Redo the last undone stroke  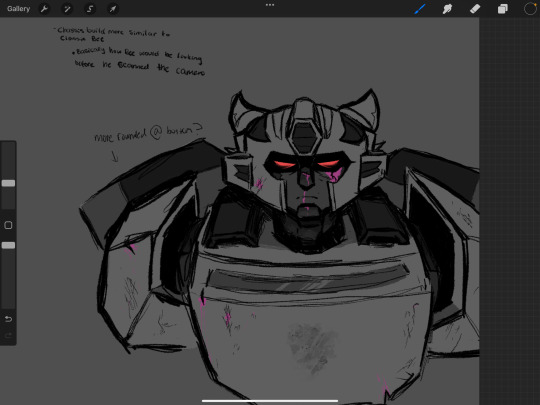pos(8,335)
